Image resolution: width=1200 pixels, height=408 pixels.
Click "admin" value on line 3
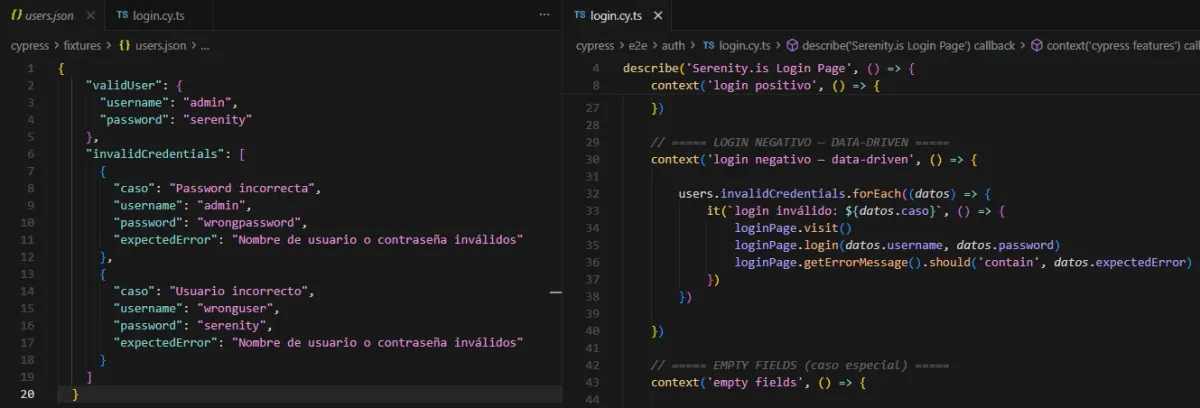[208, 102]
